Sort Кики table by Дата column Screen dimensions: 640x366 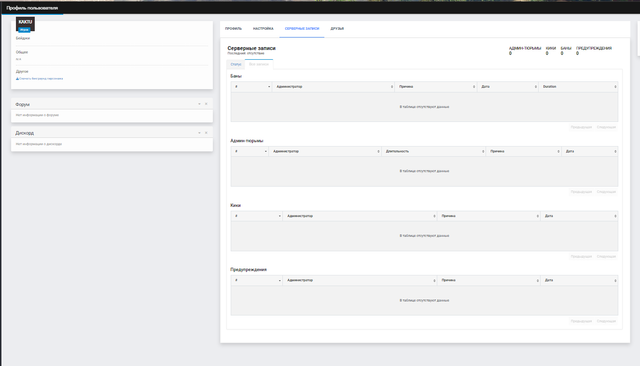pos(580,216)
